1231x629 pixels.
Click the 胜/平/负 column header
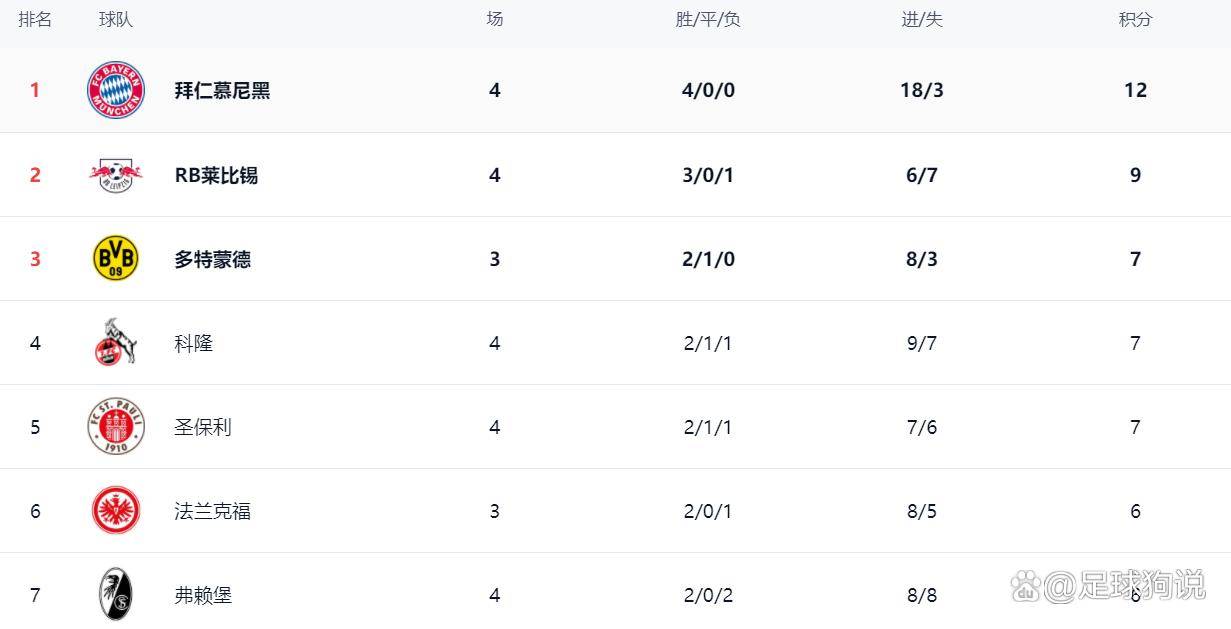[708, 19]
